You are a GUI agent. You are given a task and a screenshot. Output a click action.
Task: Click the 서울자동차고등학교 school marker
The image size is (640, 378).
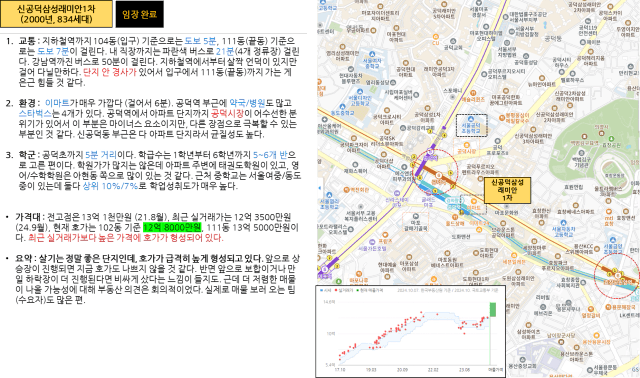pyautogui.click(x=564, y=223)
